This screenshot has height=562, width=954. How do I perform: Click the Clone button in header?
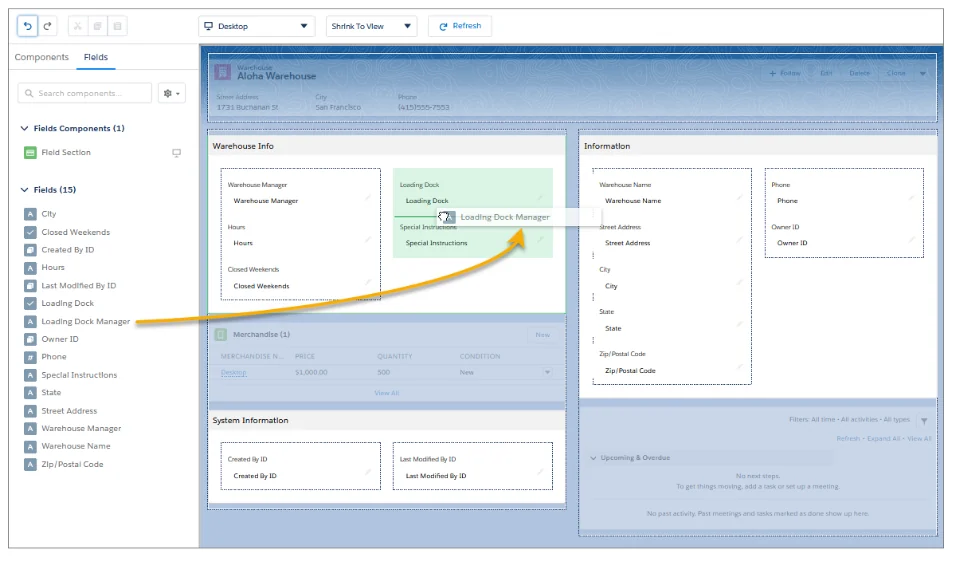tap(896, 73)
